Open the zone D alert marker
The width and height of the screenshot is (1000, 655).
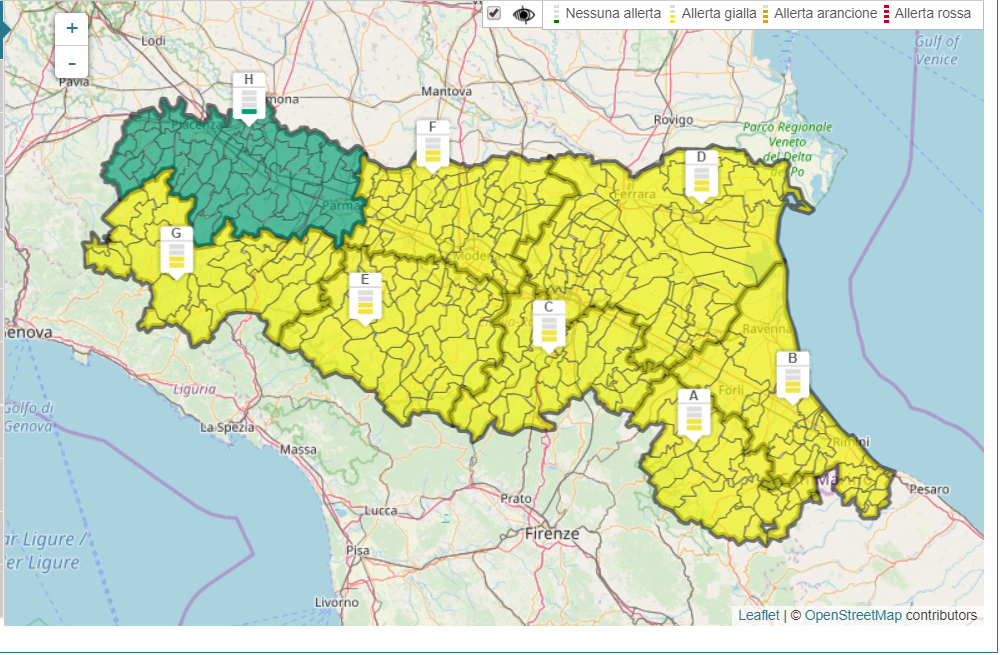(x=701, y=175)
